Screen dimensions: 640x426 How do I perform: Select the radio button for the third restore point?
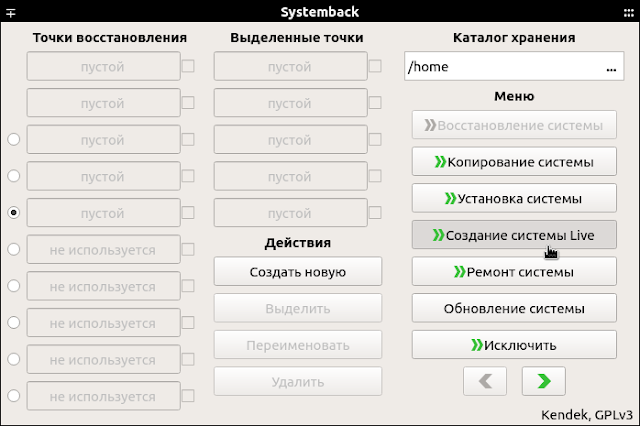[13, 140]
